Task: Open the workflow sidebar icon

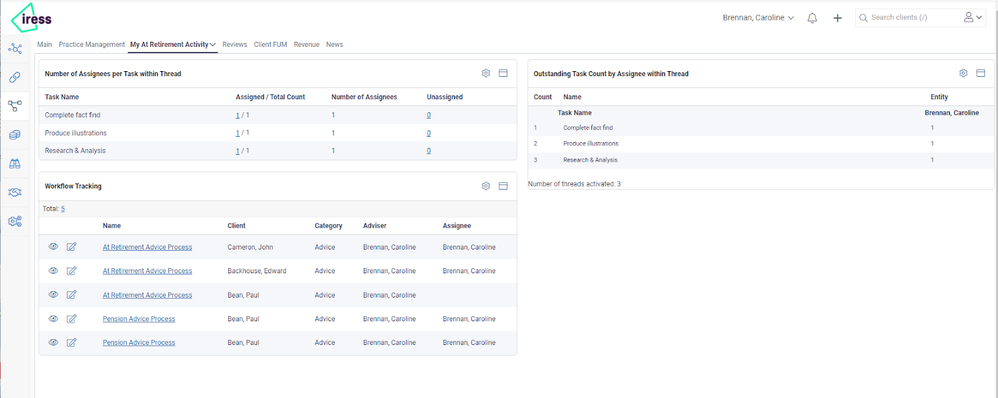Action: 15,106
